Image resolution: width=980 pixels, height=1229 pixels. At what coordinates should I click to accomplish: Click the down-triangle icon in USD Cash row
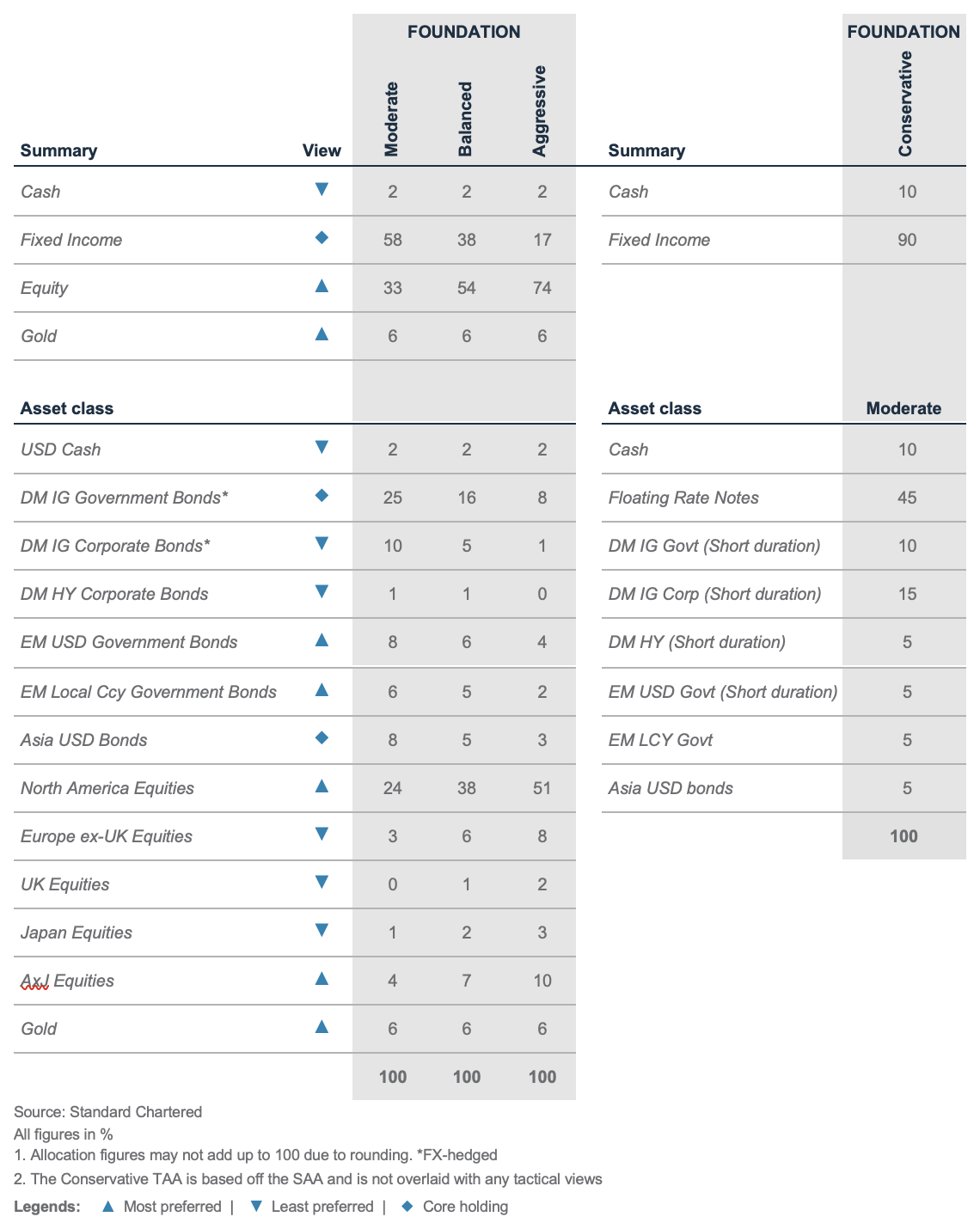click(x=322, y=447)
